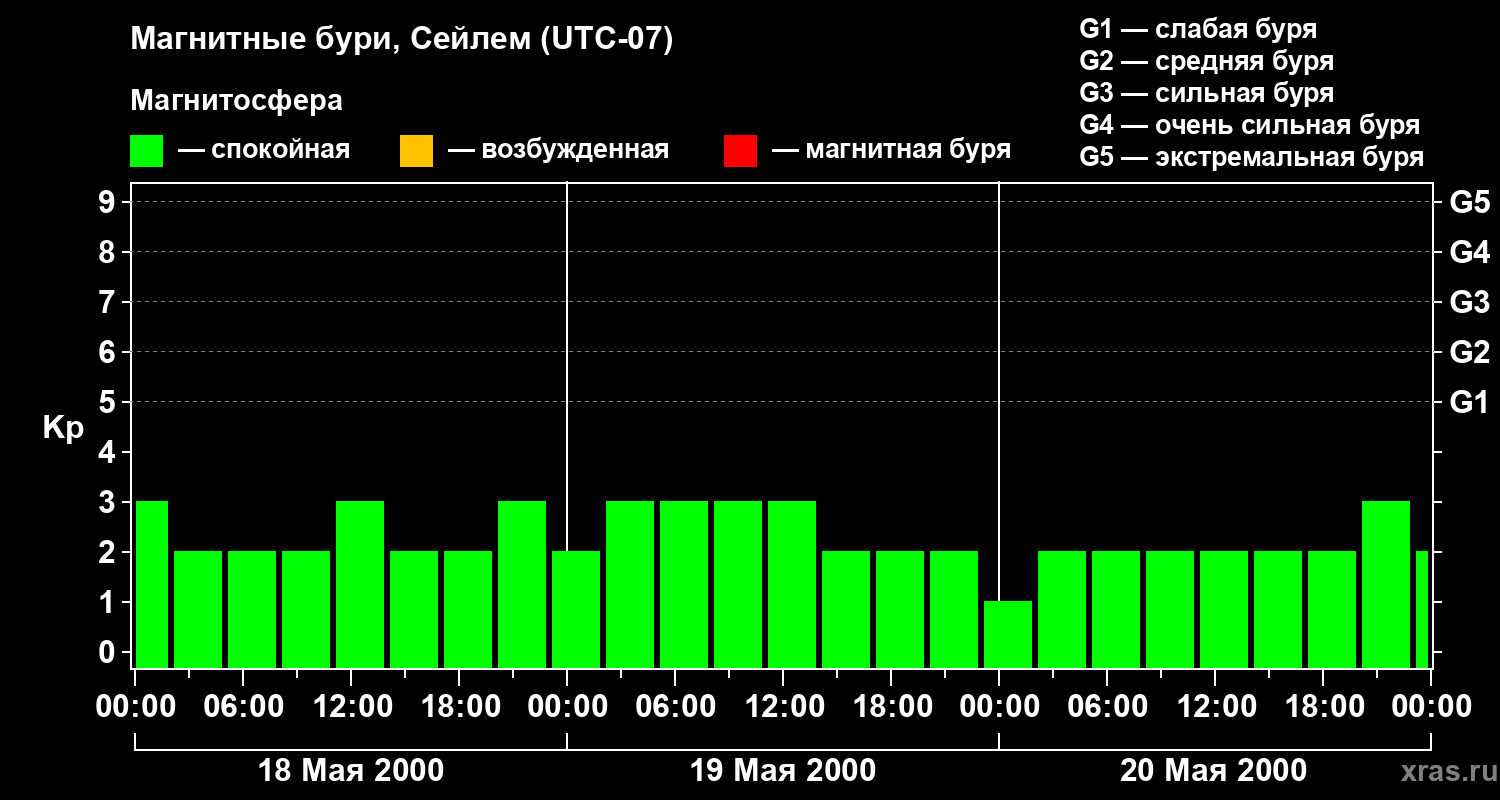Click the '20 Мая 2000' date label
This screenshot has height=800, width=1500.
coord(1213,771)
